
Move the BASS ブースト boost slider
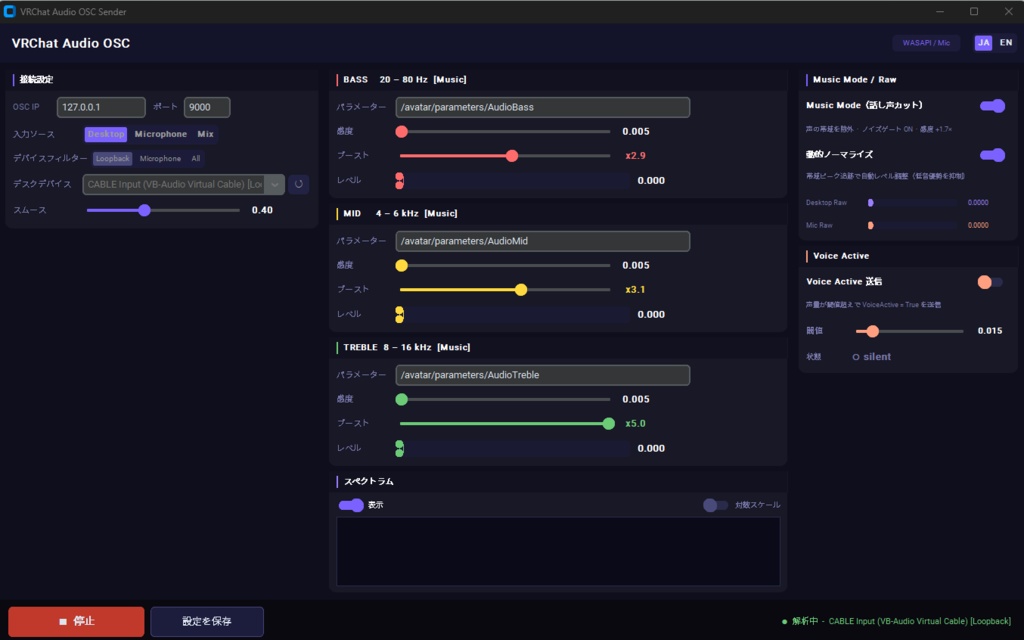tap(512, 156)
